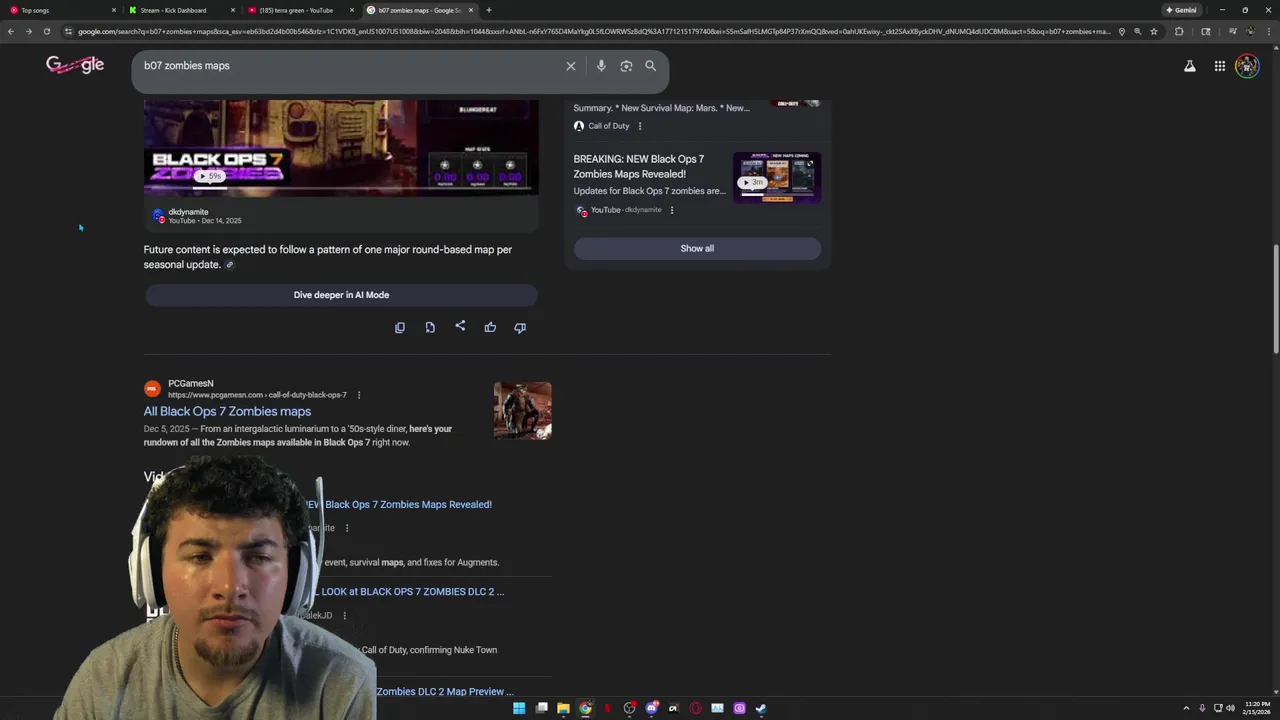Export the AI overview
Image resolution: width=1280 pixels, height=720 pixels.
[430, 327]
